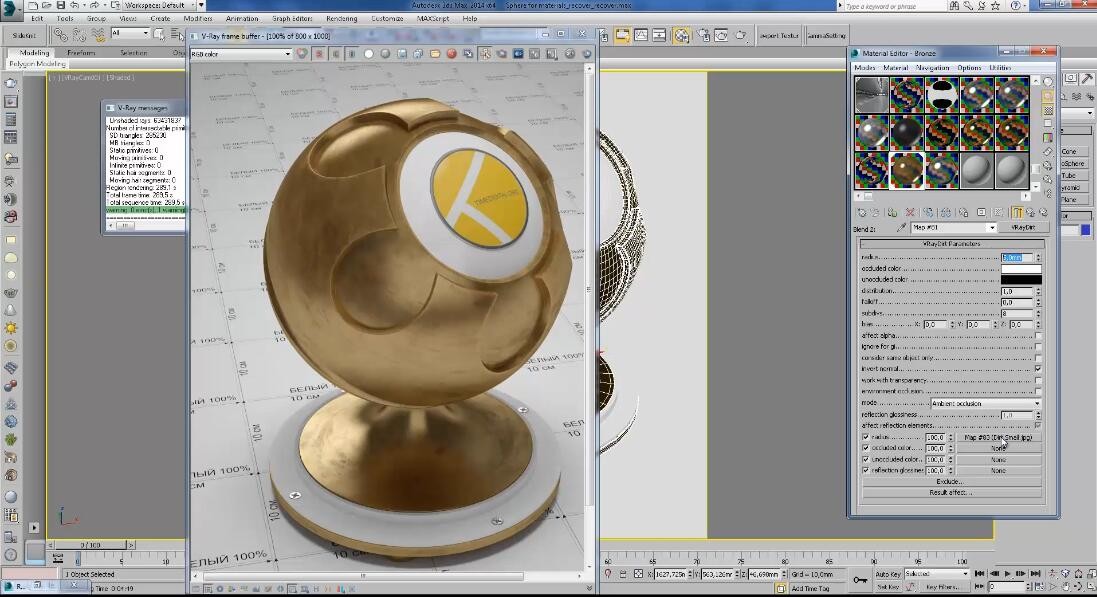Open Material Editor Navigation menu
Image resolution: width=1097 pixels, height=597 pixels.
coord(933,68)
